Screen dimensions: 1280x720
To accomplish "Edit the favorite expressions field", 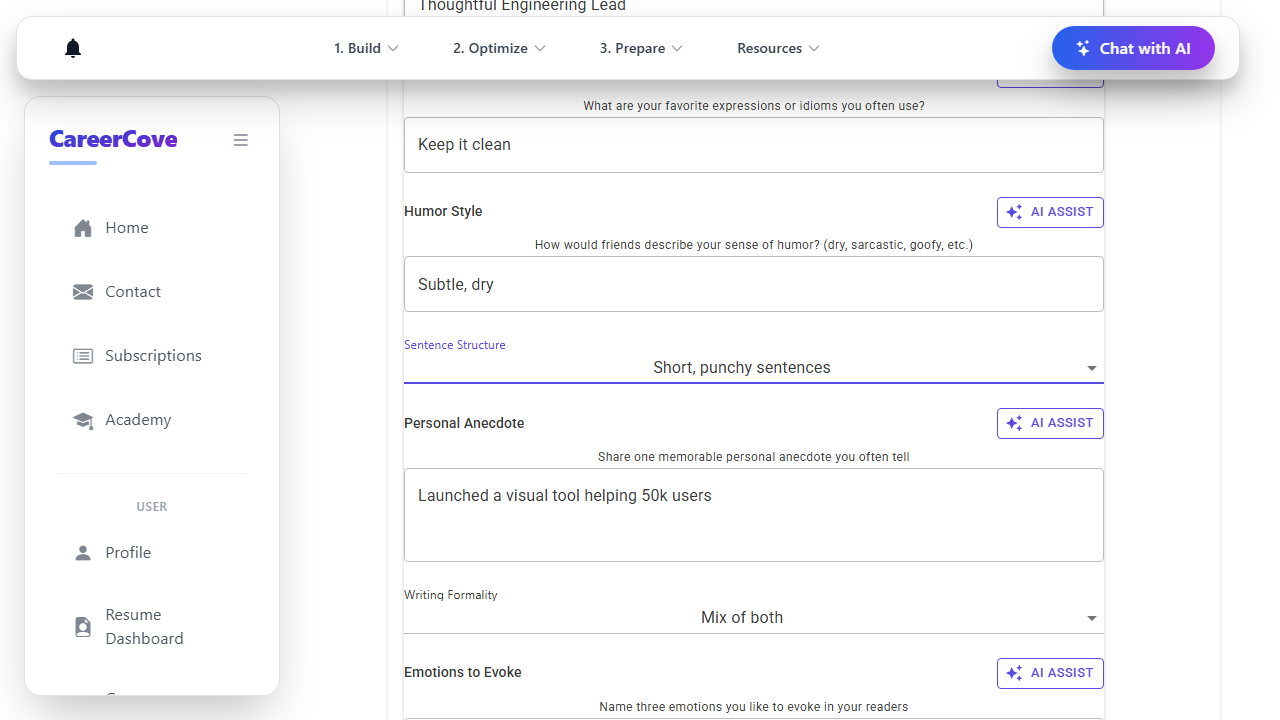I will (754, 145).
